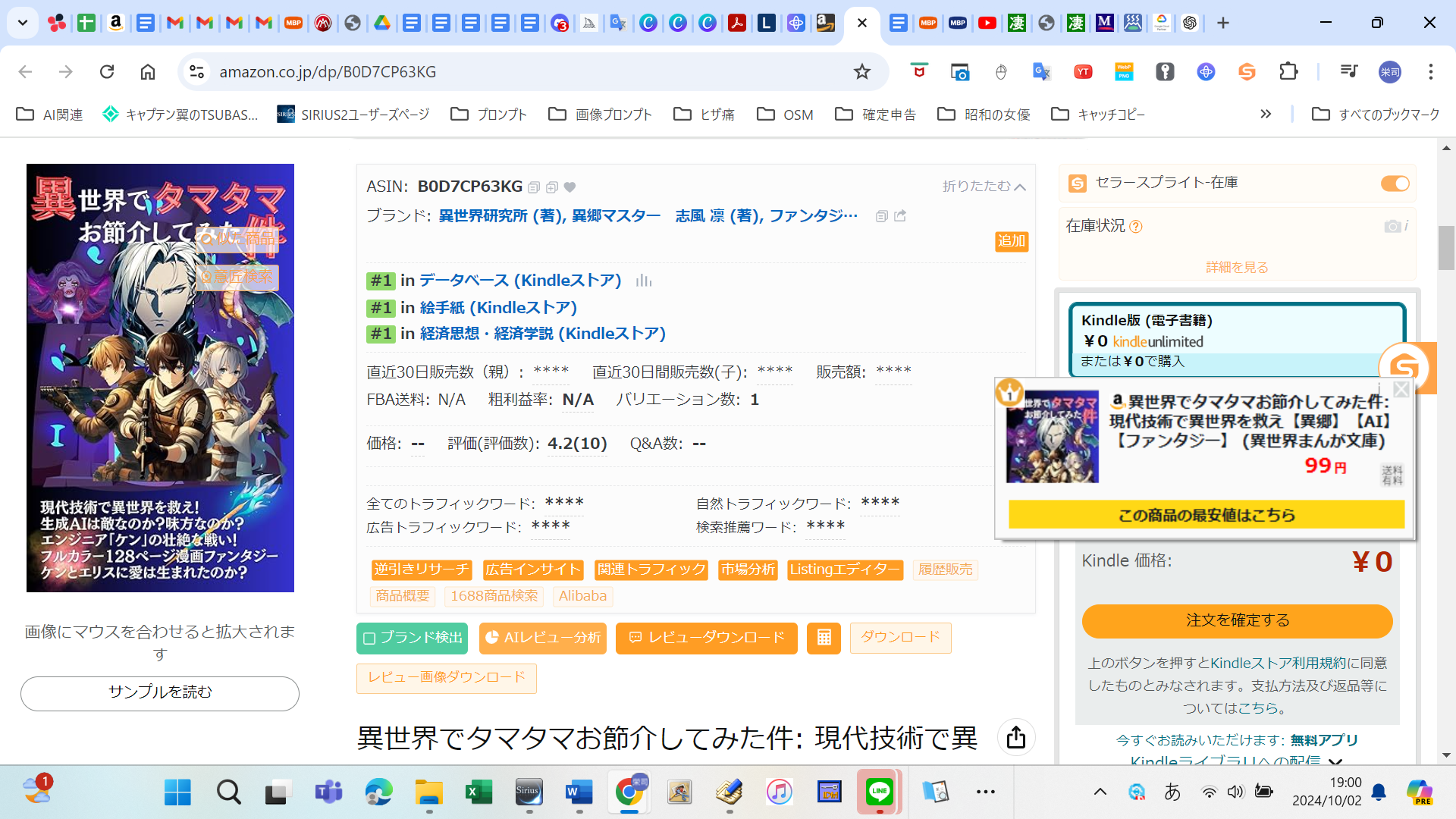
Task: Open LINE from the taskbar
Action: (x=880, y=792)
